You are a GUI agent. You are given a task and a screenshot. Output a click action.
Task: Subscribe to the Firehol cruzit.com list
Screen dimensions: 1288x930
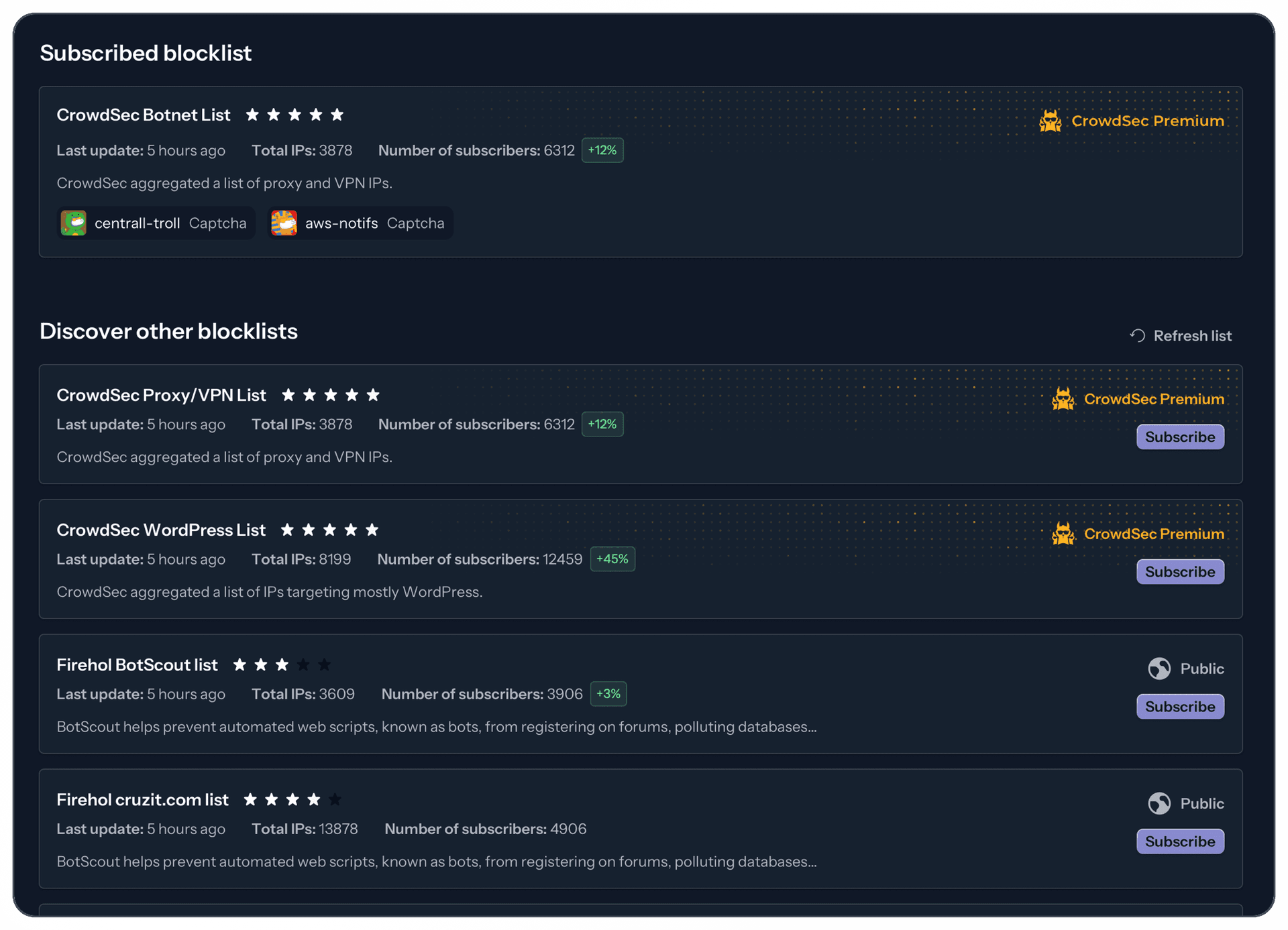(1180, 841)
